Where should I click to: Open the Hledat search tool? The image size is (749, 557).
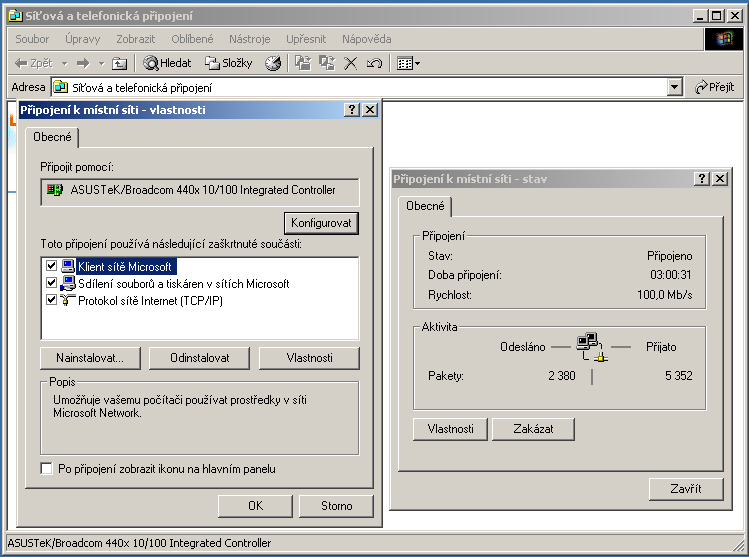167,63
